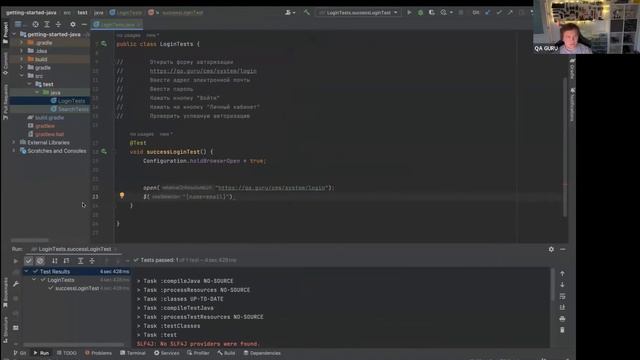Select successLoginTest in the test results tree
The image size is (640, 360).
coord(77,288)
